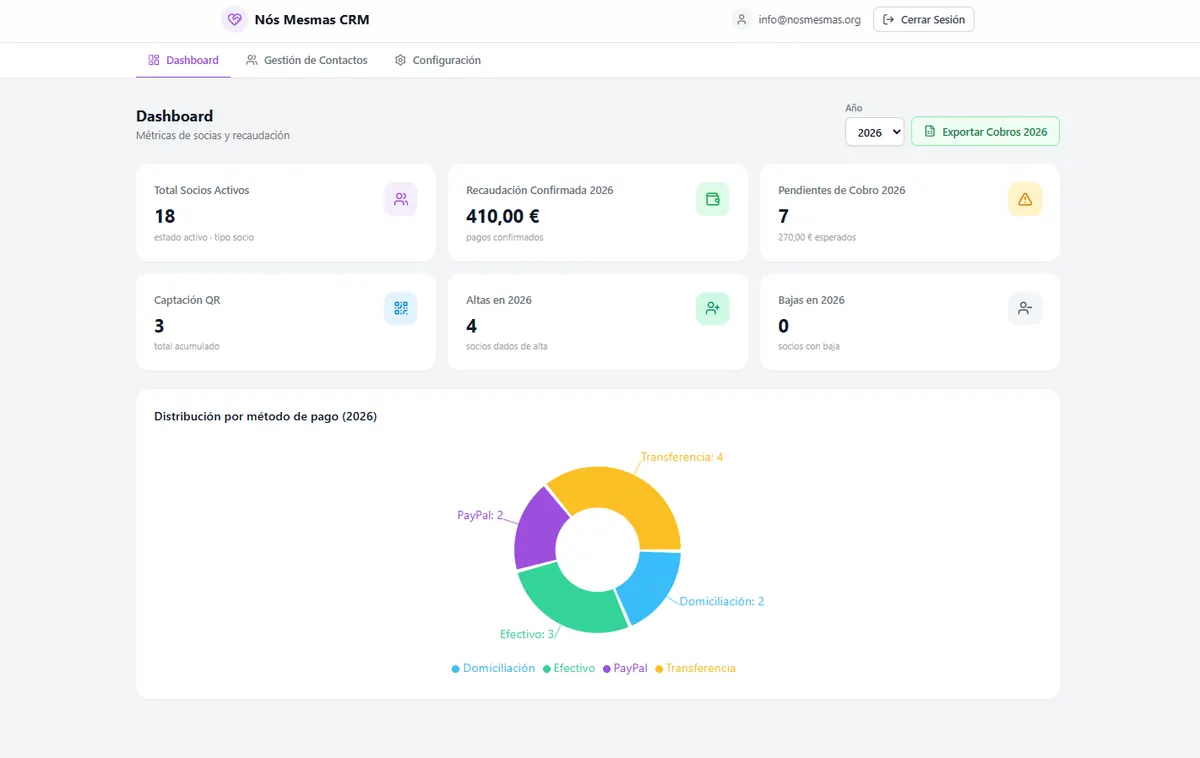Click the 'Transferencia: 4' chart label
The width and height of the screenshot is (1200, 758).
(682, 457)
